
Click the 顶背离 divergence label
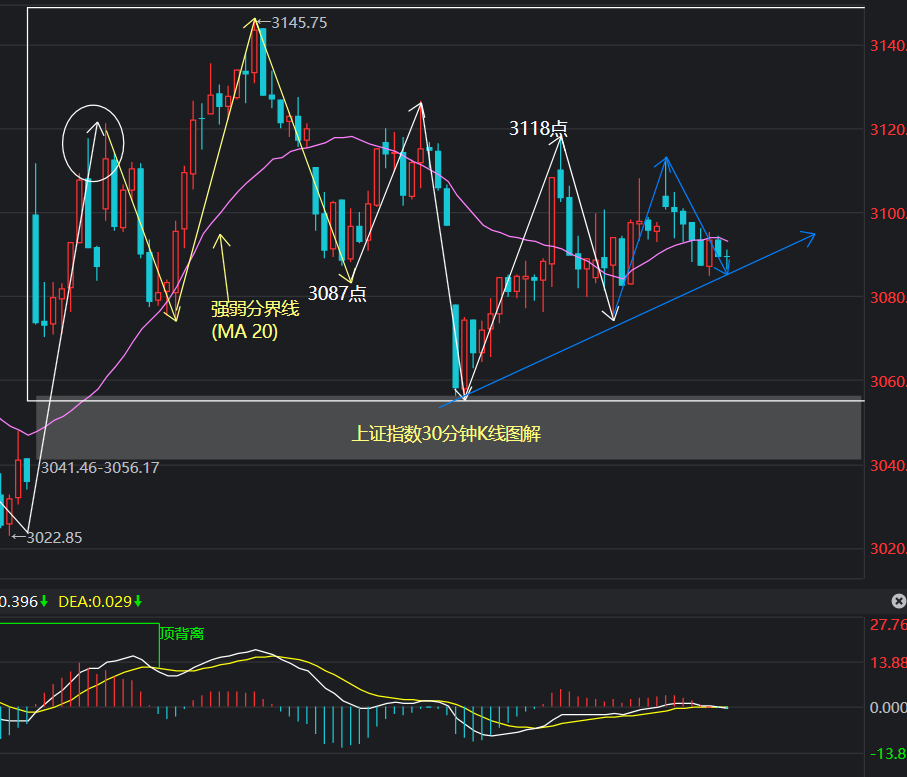point(182,634)
